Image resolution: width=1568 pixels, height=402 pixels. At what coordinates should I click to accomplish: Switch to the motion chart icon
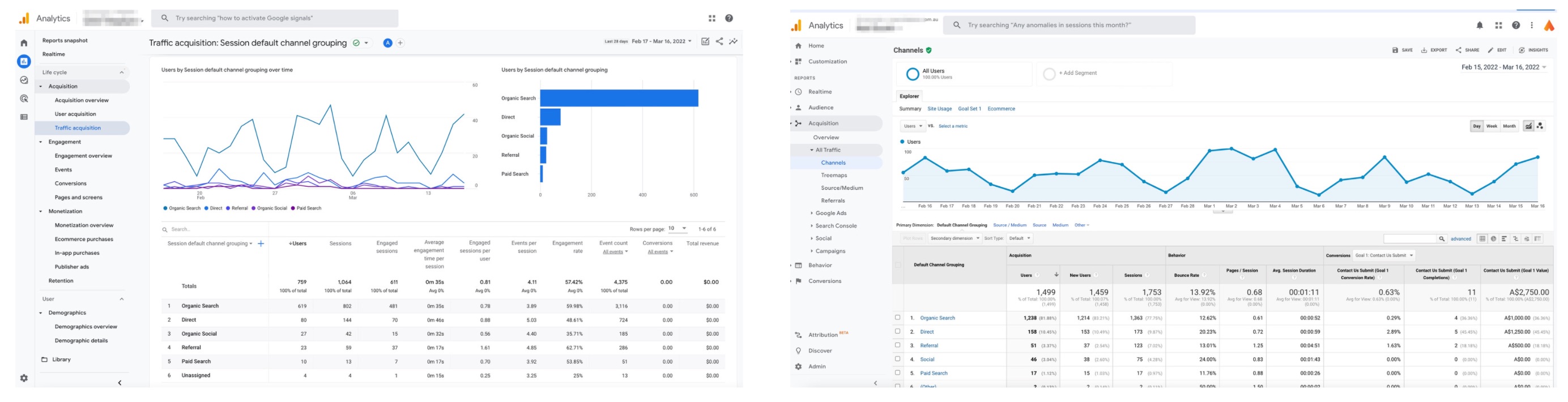click(1540, 126)
